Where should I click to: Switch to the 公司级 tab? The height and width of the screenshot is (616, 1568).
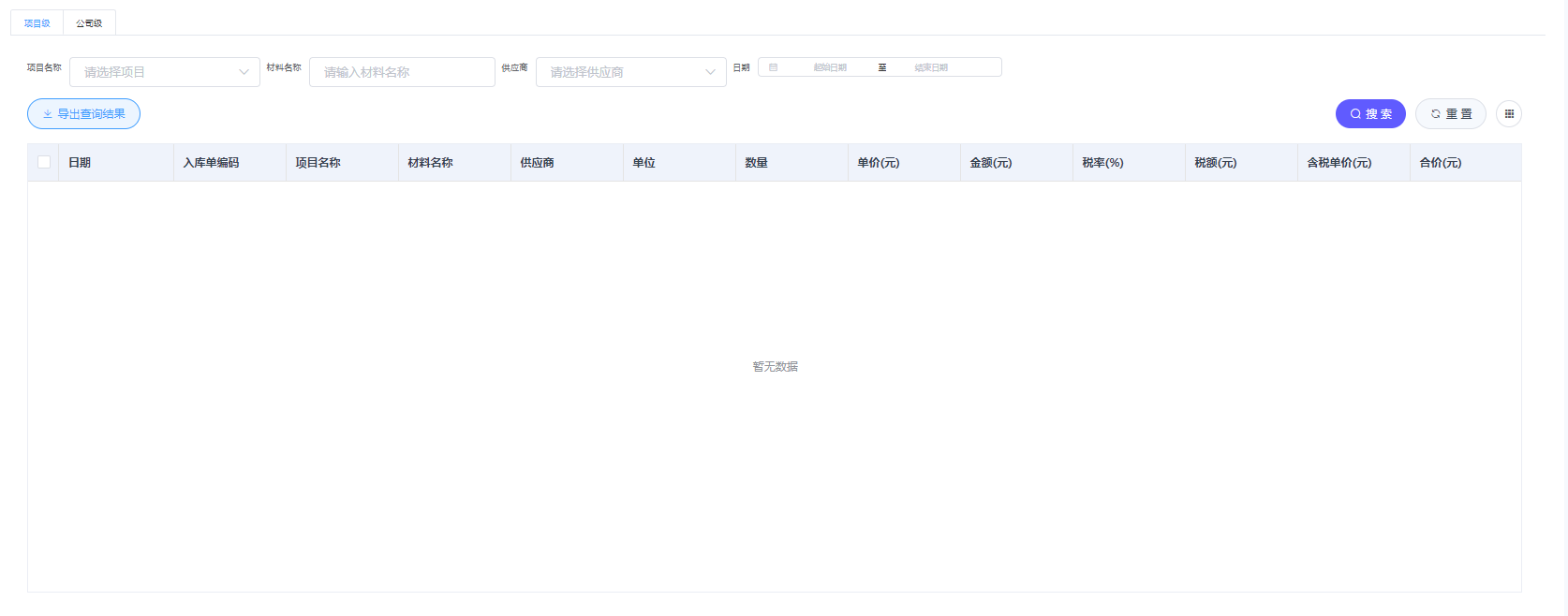pos(89,23)
